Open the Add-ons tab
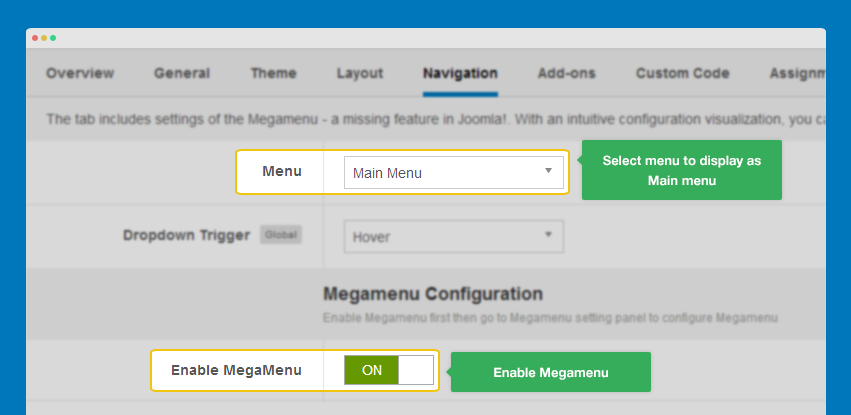The image size is (851, 415). coord(567,73)
